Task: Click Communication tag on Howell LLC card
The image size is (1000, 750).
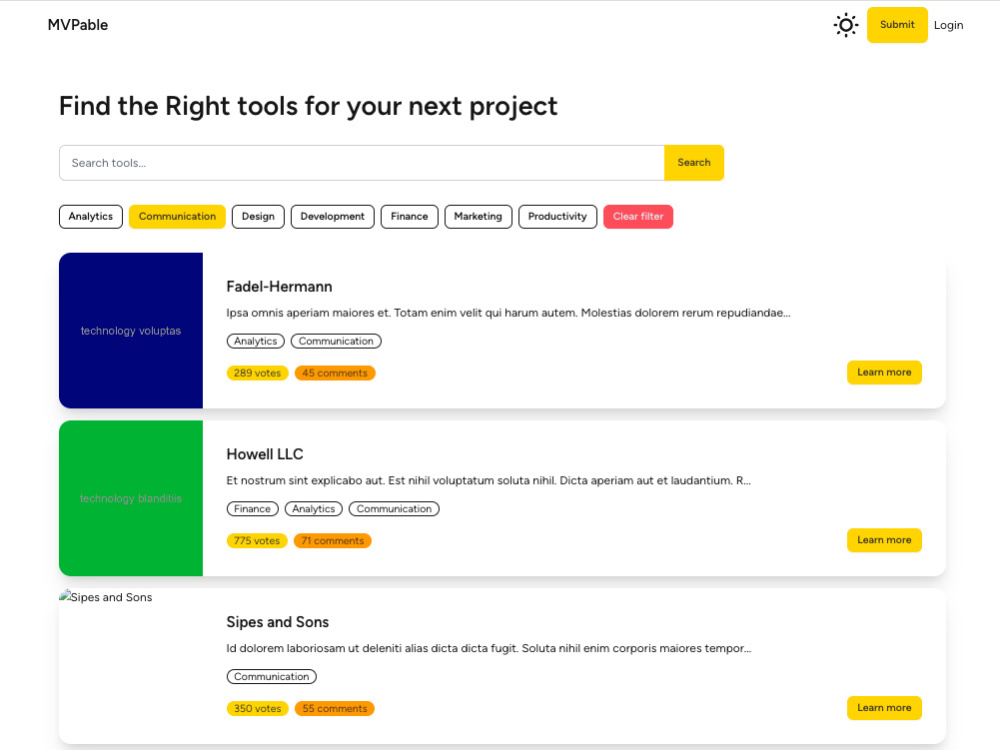Action: [394, 509]
